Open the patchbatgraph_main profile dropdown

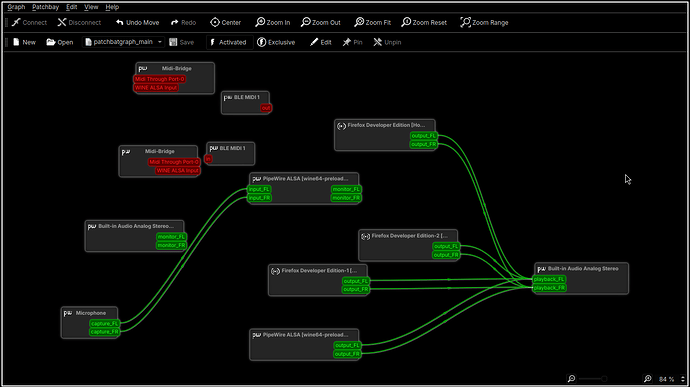[124, 42]
